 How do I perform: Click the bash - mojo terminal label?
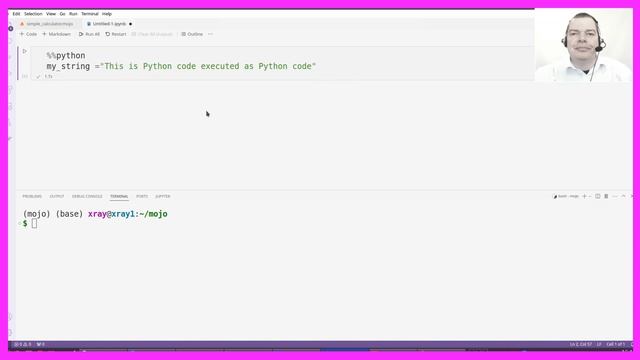point(566,196)
